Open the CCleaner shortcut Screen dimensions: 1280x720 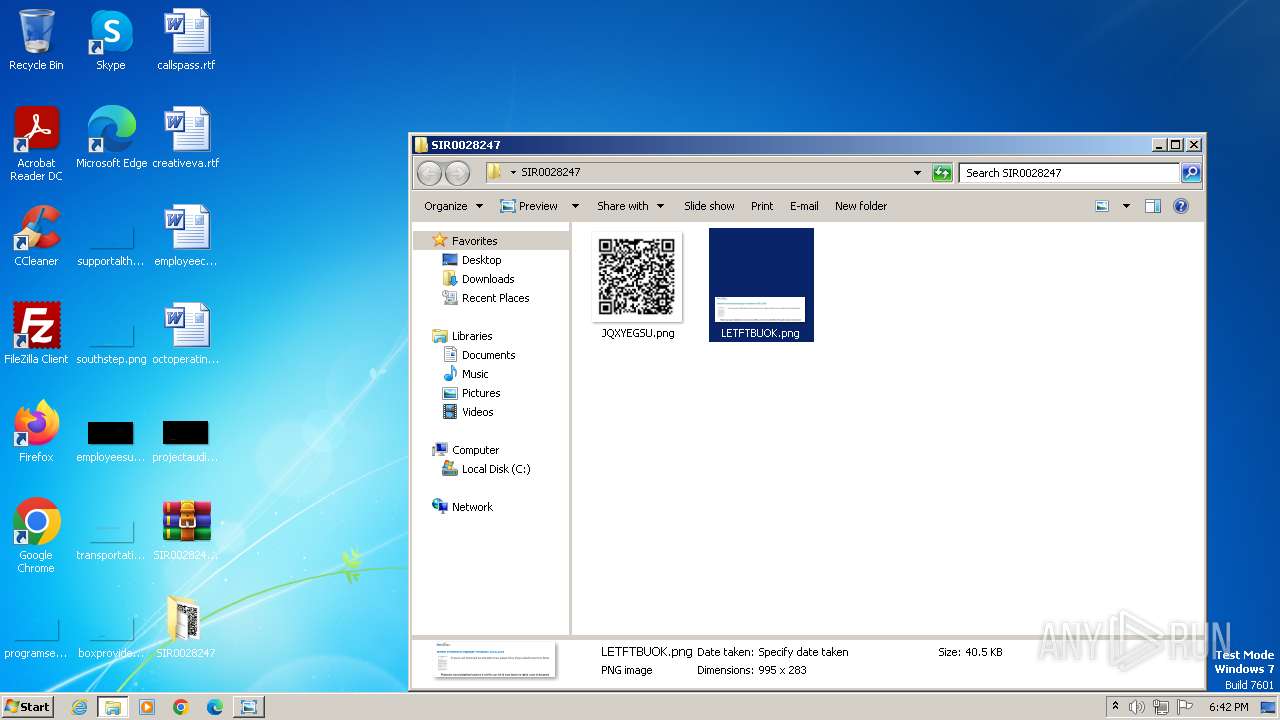36,236
